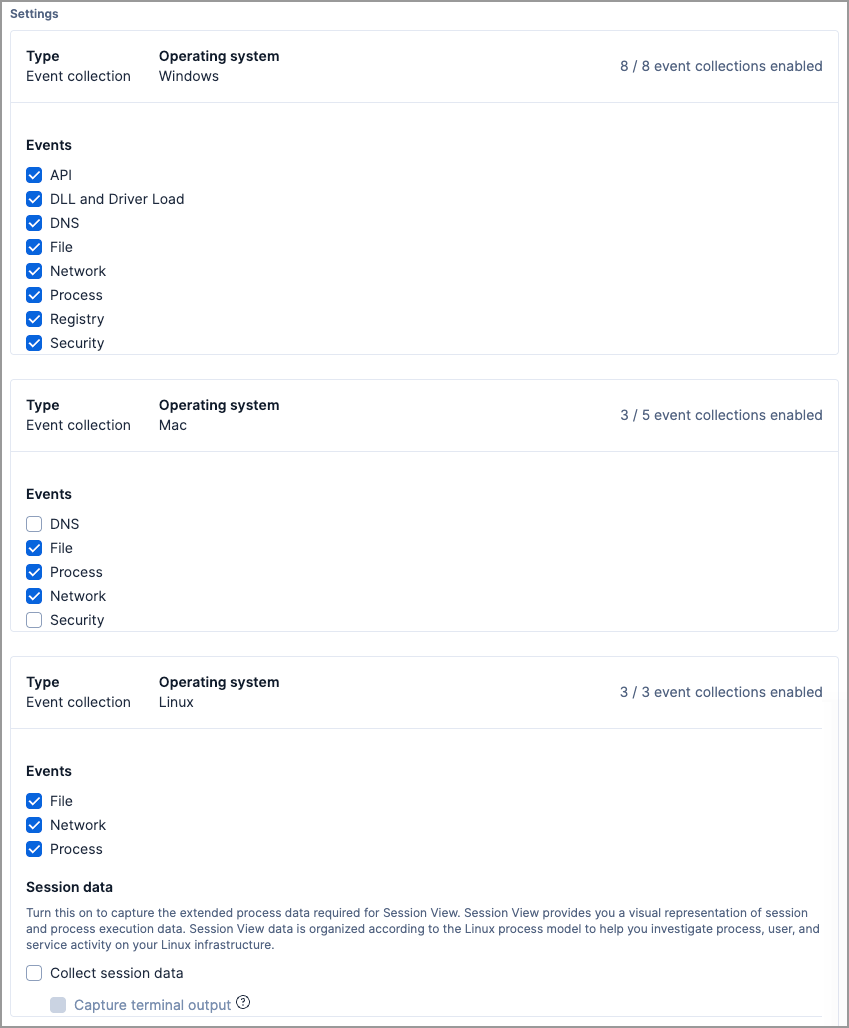
Task: Click the Capture terminal output help icon
Action: (243, 1004)
